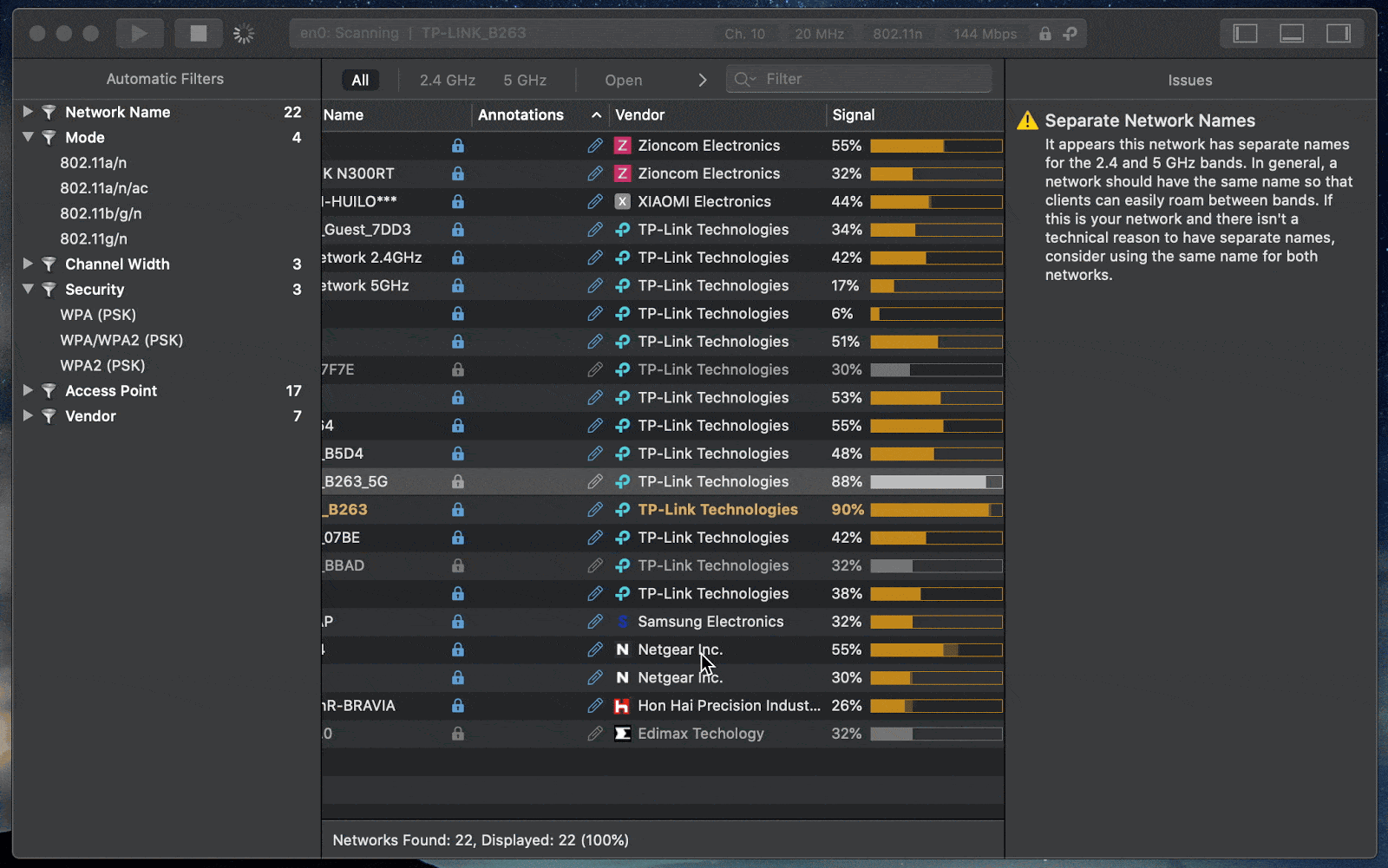
Task: Click the XIAOMI Electronics vendor icon
Action: [622, 201]
